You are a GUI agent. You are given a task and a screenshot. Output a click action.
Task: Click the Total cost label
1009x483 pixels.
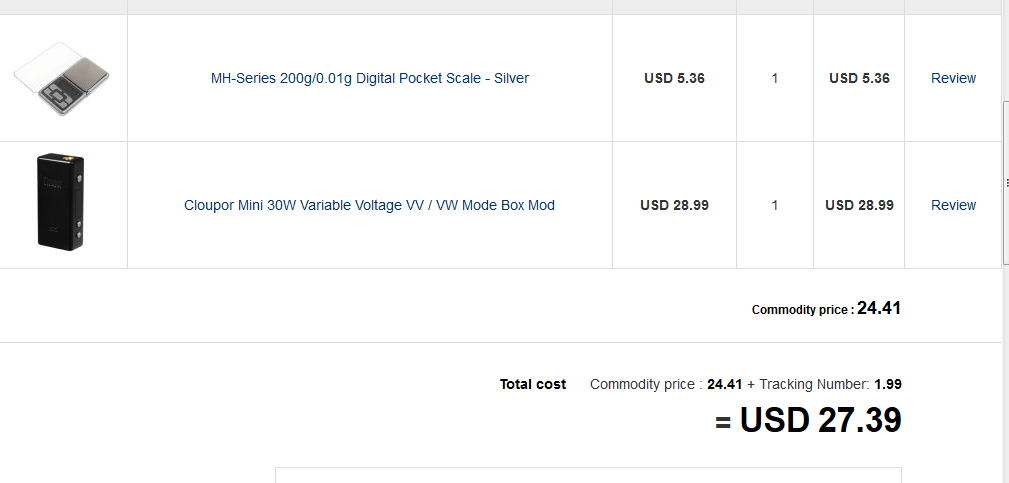[533, 384]
